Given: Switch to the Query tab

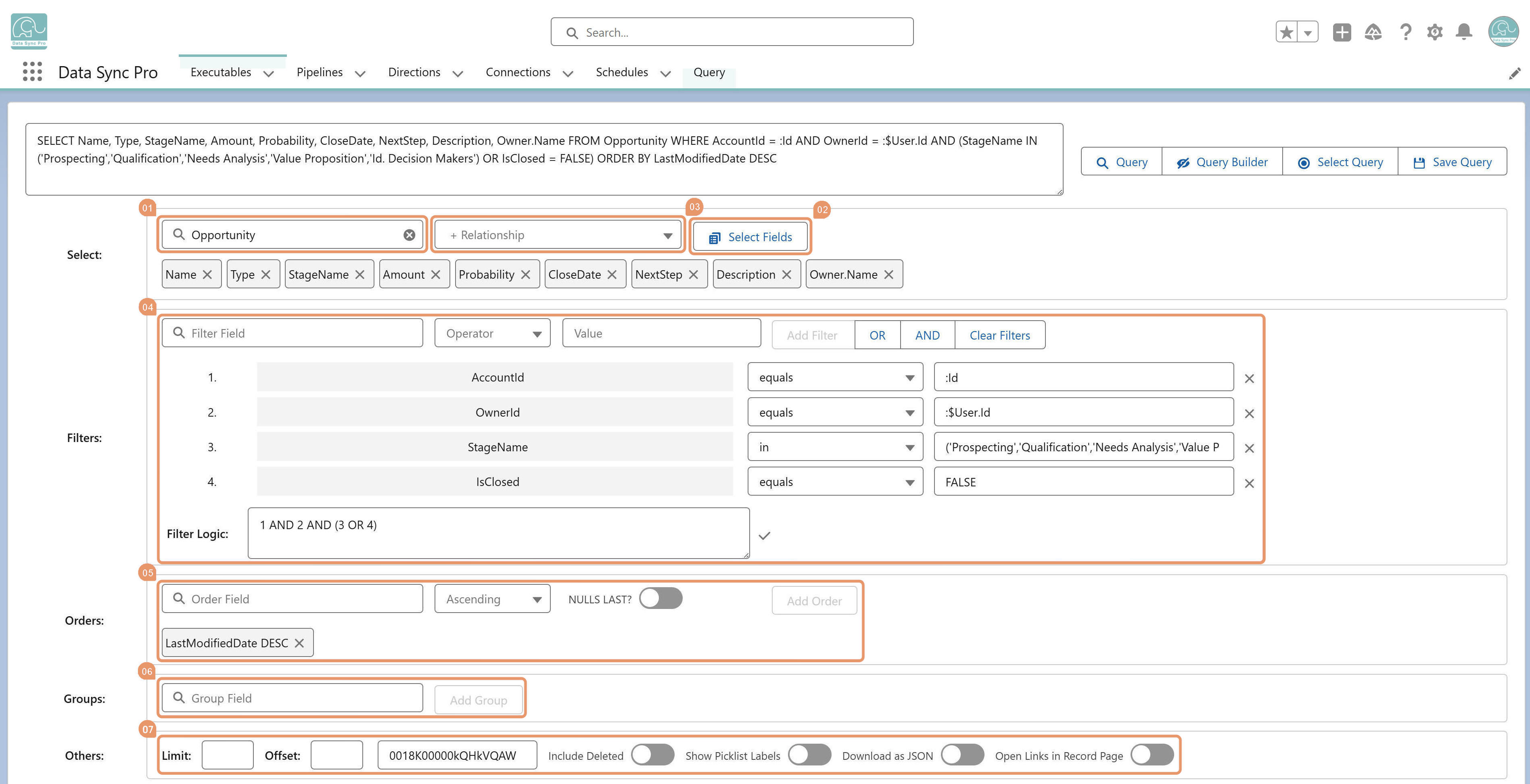Looking at the screenshot, I should [x=709, y=73].
